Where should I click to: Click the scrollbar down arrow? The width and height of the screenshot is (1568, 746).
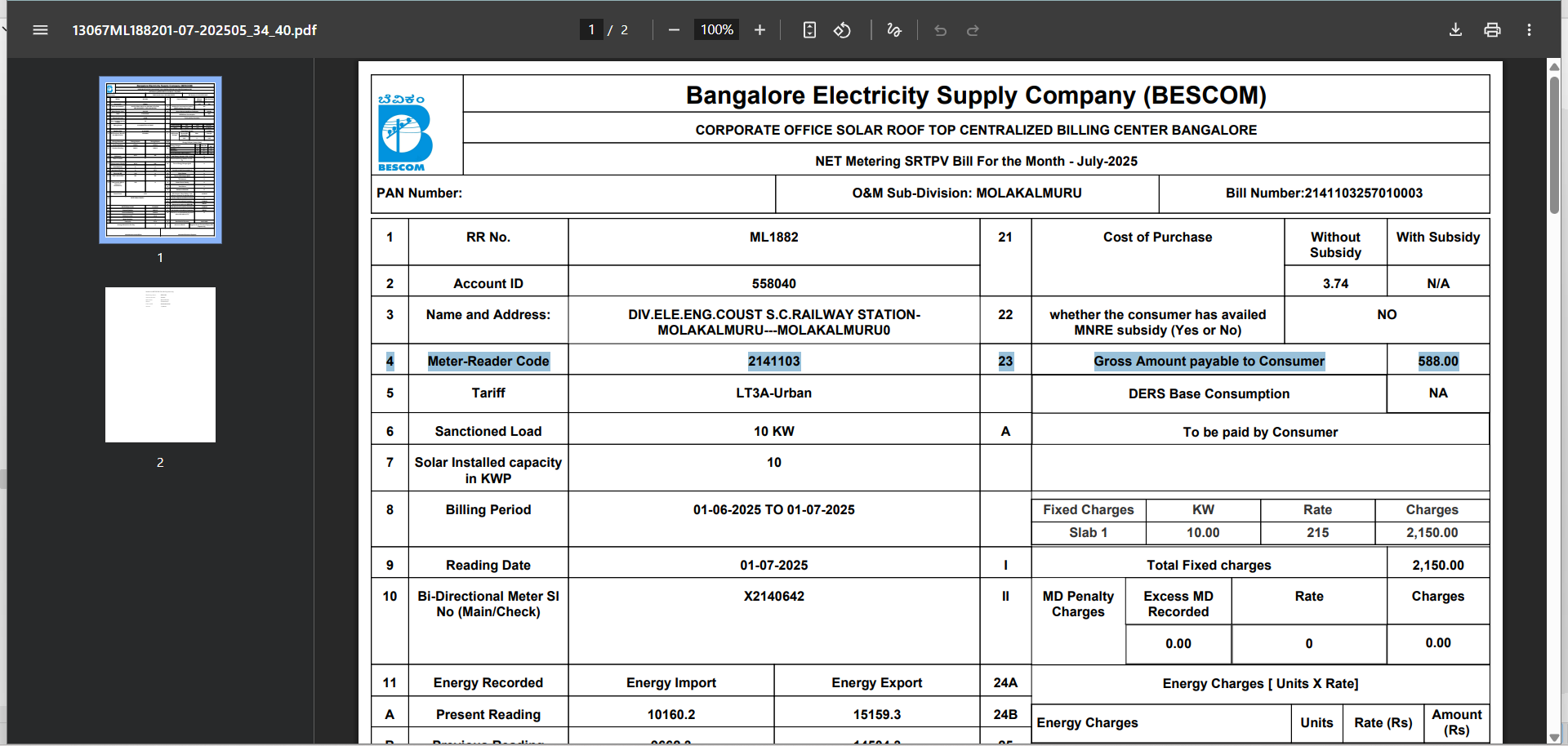(1555, 737)
